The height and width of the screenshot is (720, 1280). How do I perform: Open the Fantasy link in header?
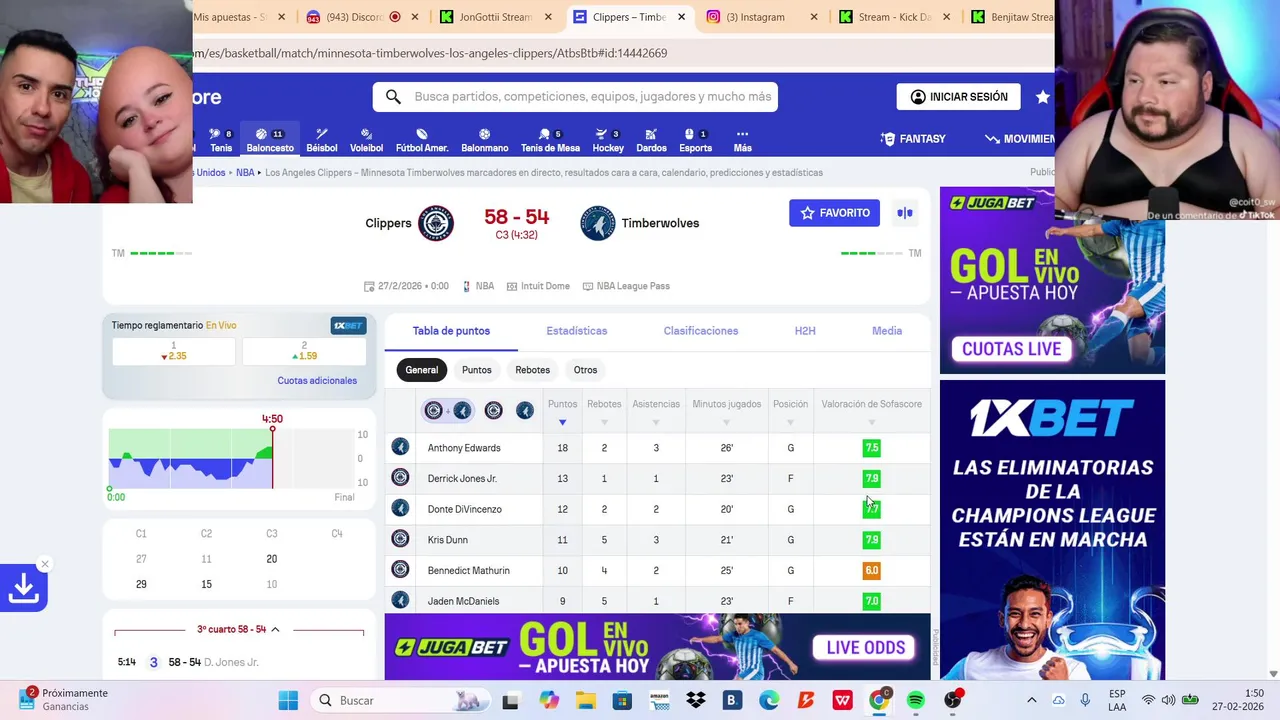tap(912, 139)
